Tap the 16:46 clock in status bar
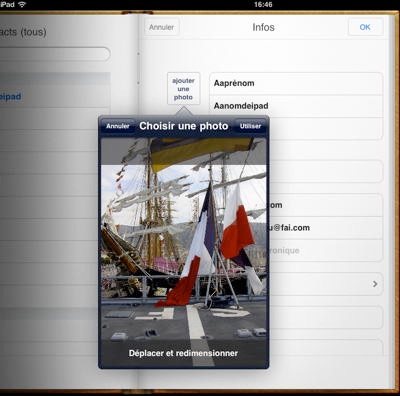Image resolution: width=400 pixels, height=396 pixels. (263, 4)
